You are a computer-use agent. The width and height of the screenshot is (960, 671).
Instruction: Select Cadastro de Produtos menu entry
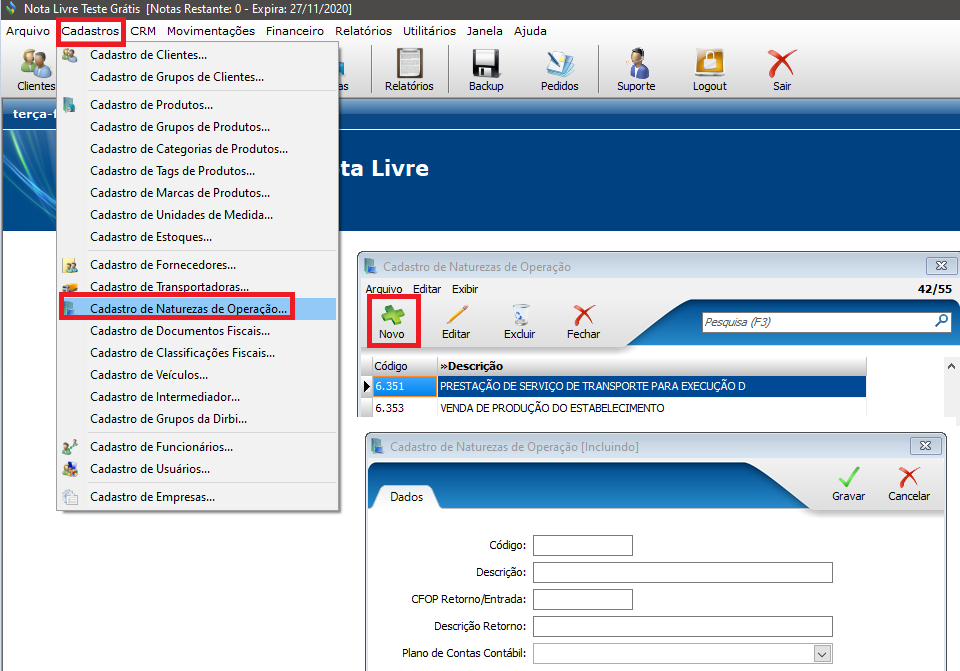pos(151,105)
